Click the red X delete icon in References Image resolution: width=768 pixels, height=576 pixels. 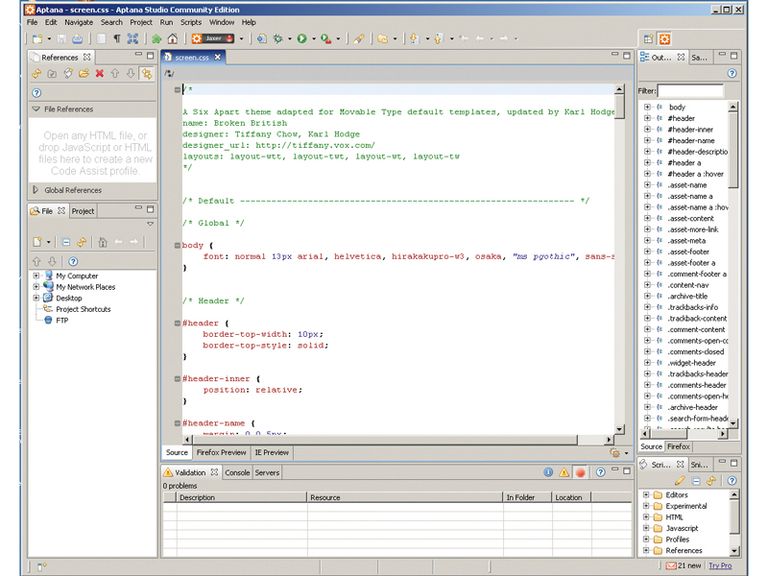click(99, 73)
